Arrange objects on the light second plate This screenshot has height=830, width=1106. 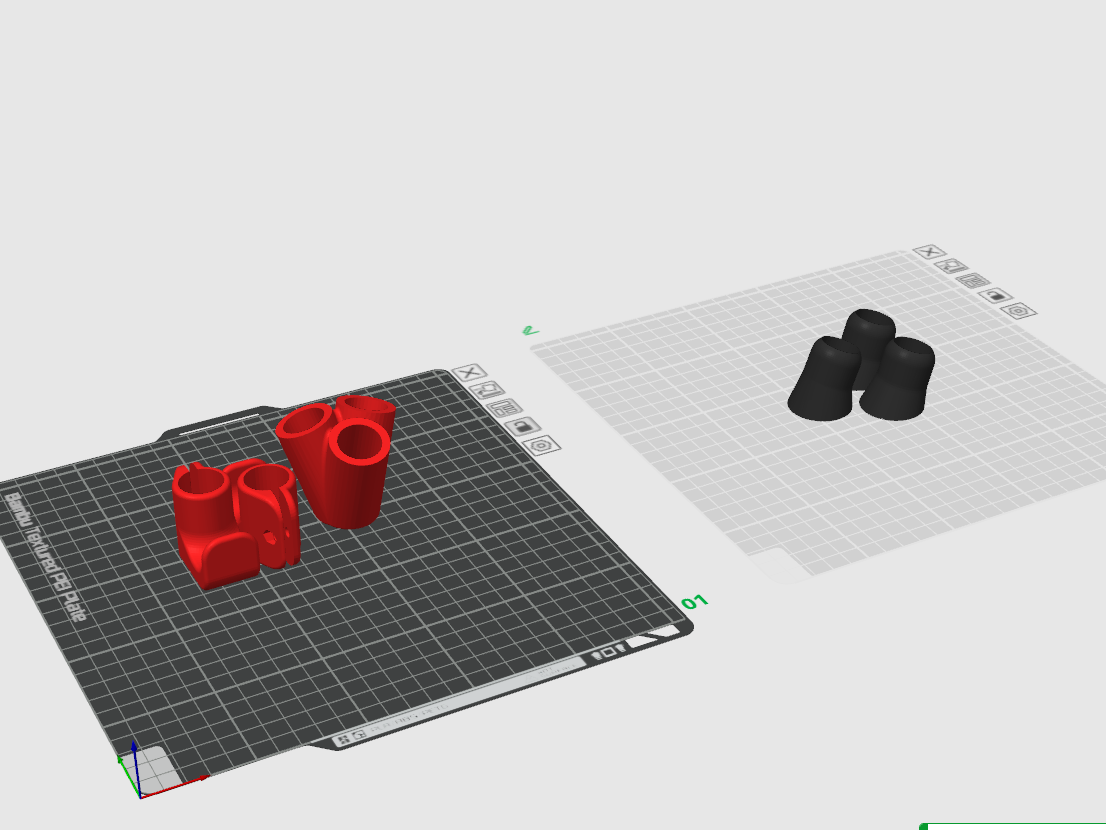(x=974, y=281)
